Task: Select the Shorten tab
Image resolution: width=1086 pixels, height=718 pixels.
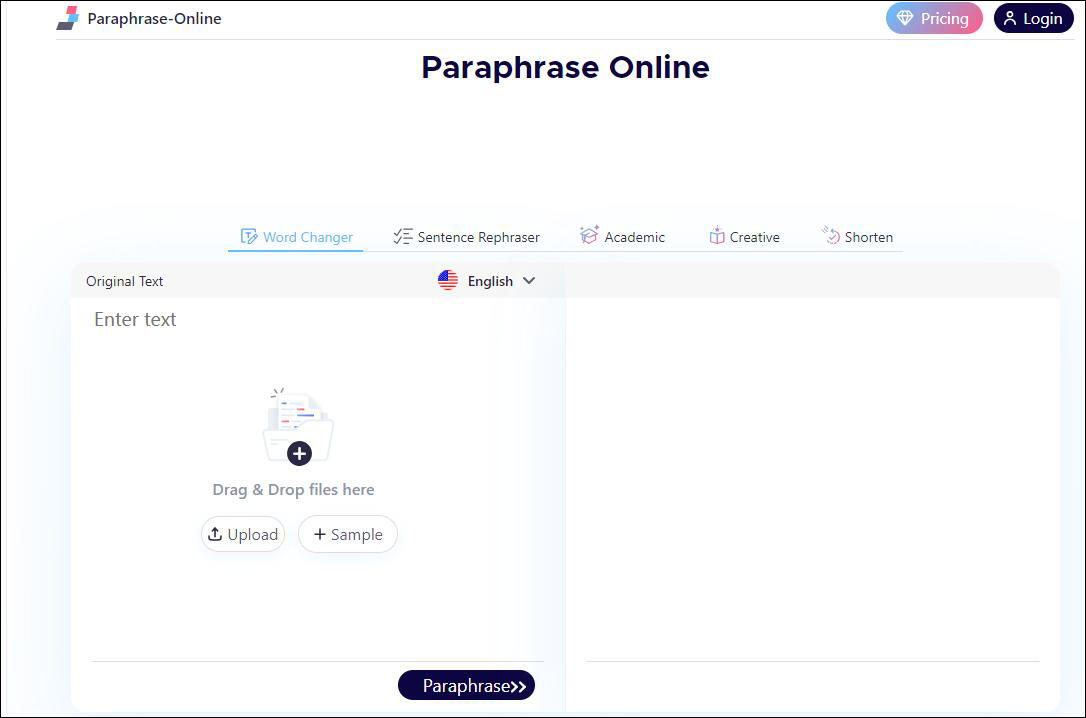Action: point(857,237)
